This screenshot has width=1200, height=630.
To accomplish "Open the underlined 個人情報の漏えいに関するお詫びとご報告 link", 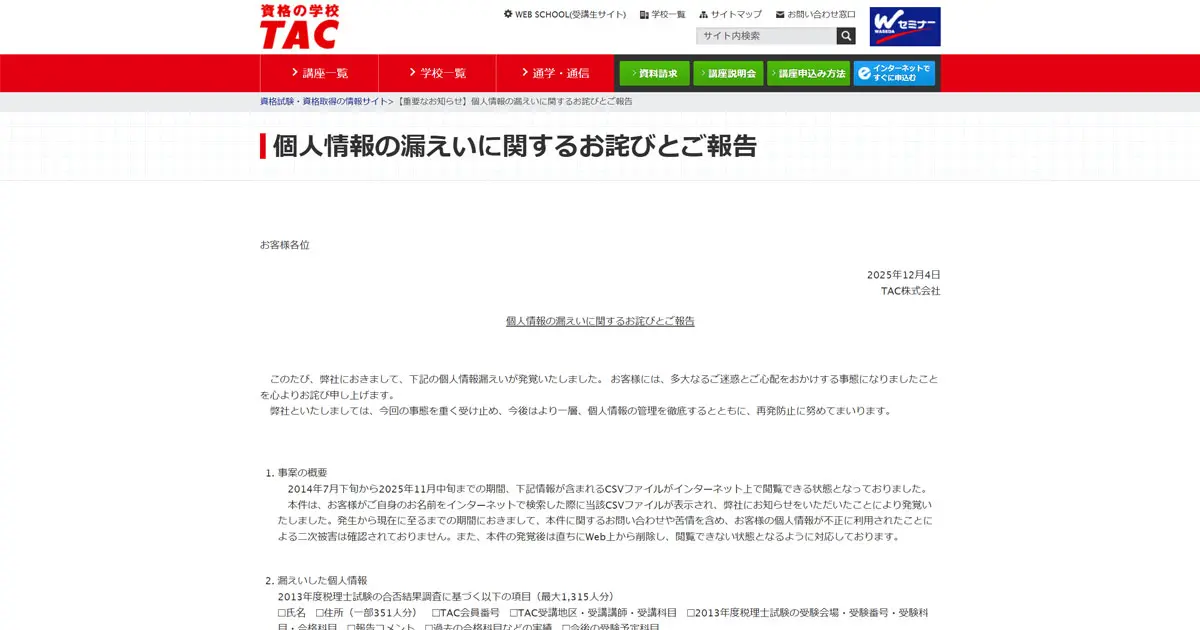I will tap(598, 321).
